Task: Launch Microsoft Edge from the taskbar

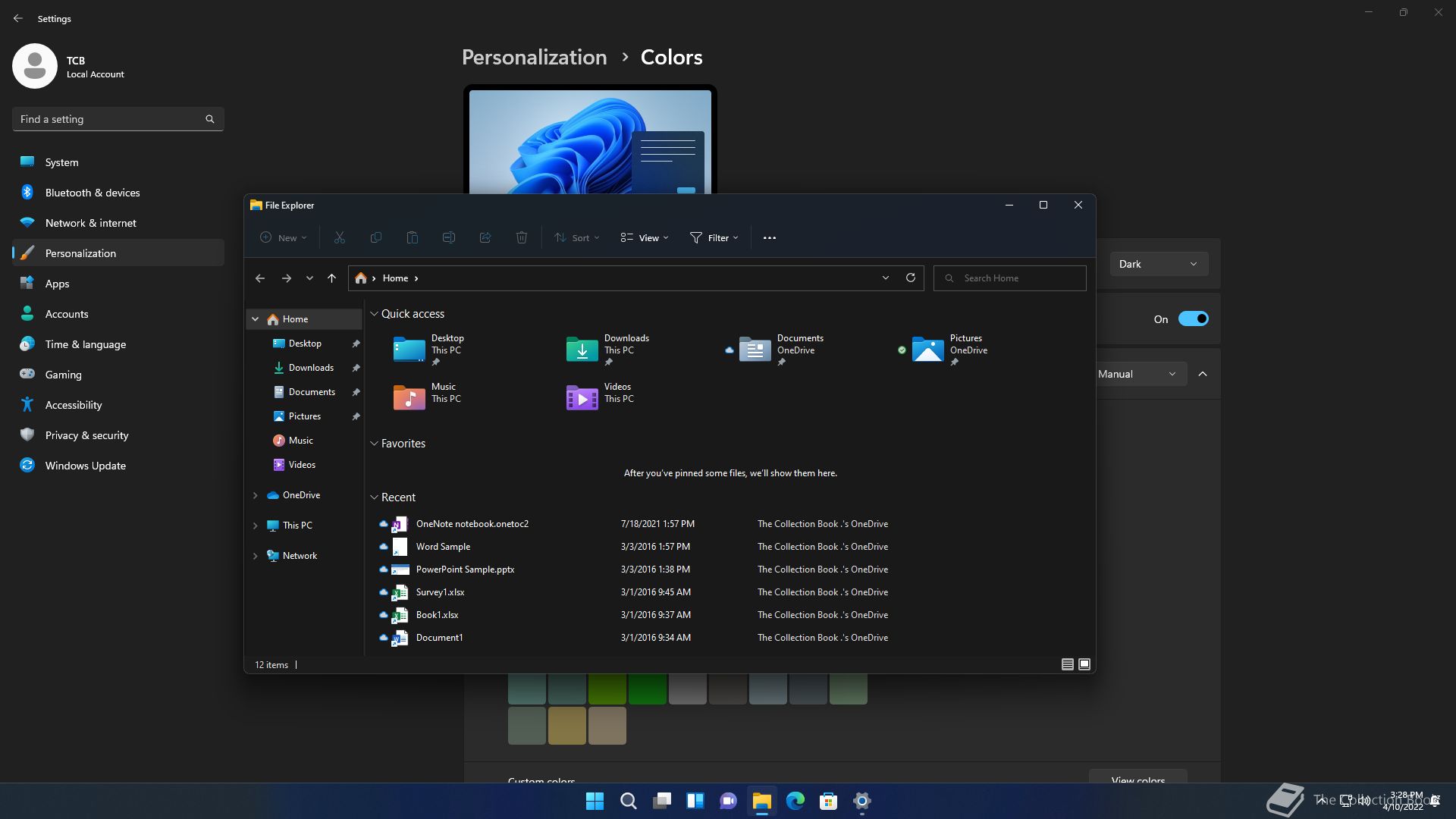Action: [795, 801]
